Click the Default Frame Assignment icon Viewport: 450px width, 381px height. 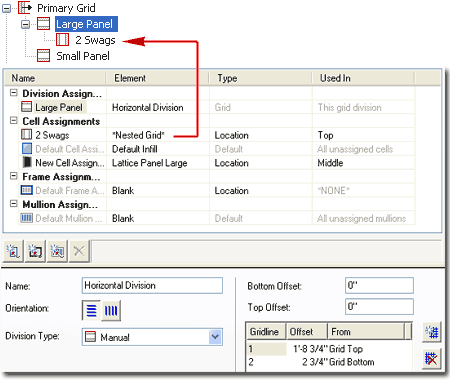(x=27, y=190)
